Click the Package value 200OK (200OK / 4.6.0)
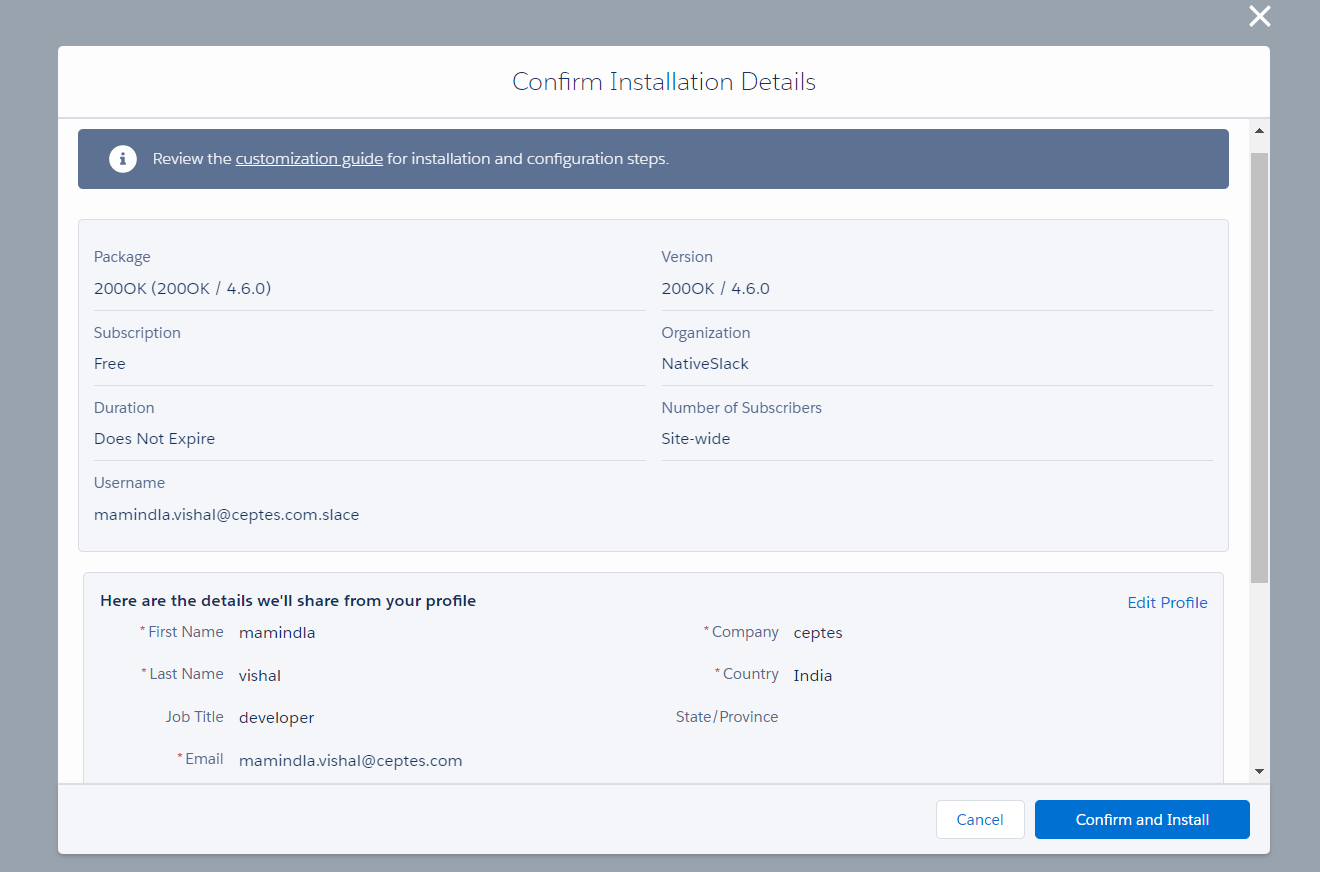 [182, 289]
